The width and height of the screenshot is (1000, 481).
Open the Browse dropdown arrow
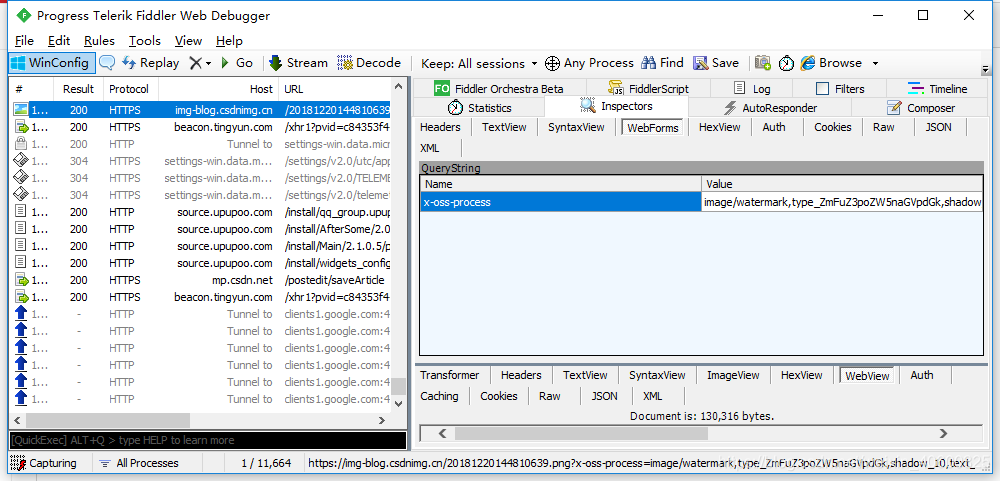click(x=875, y=63)
